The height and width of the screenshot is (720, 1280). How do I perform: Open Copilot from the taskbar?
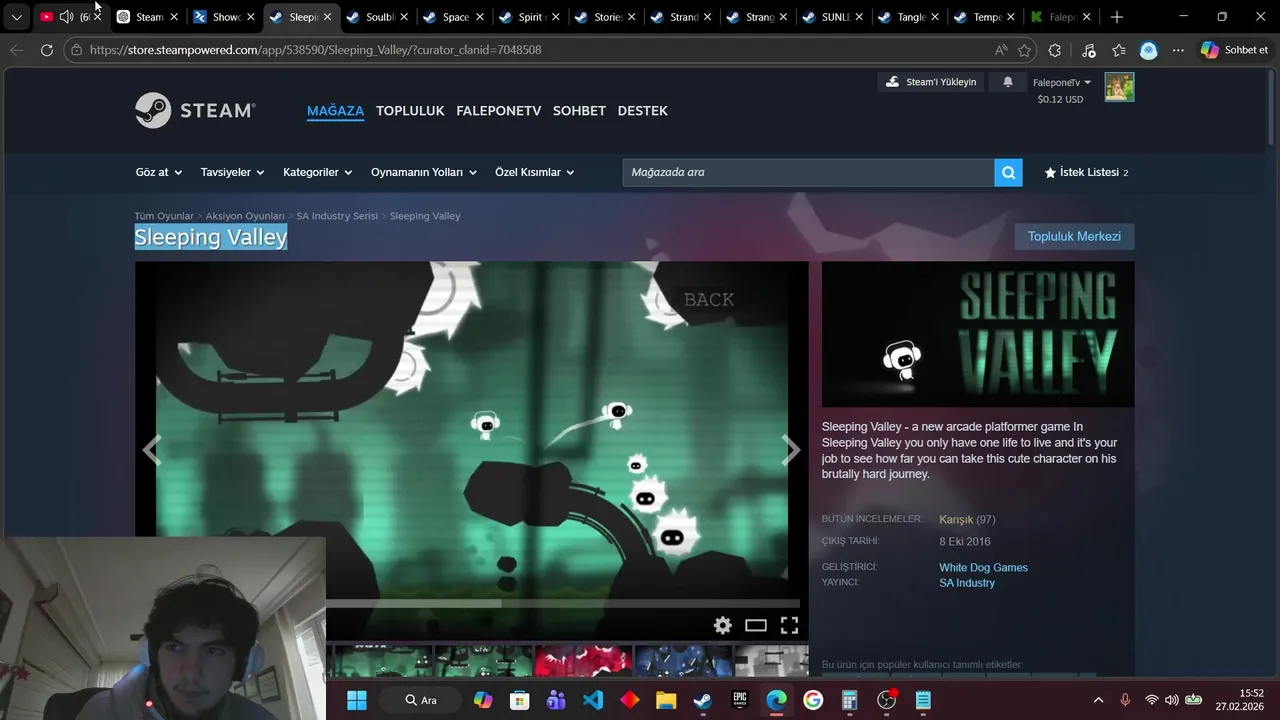[483, 700]
